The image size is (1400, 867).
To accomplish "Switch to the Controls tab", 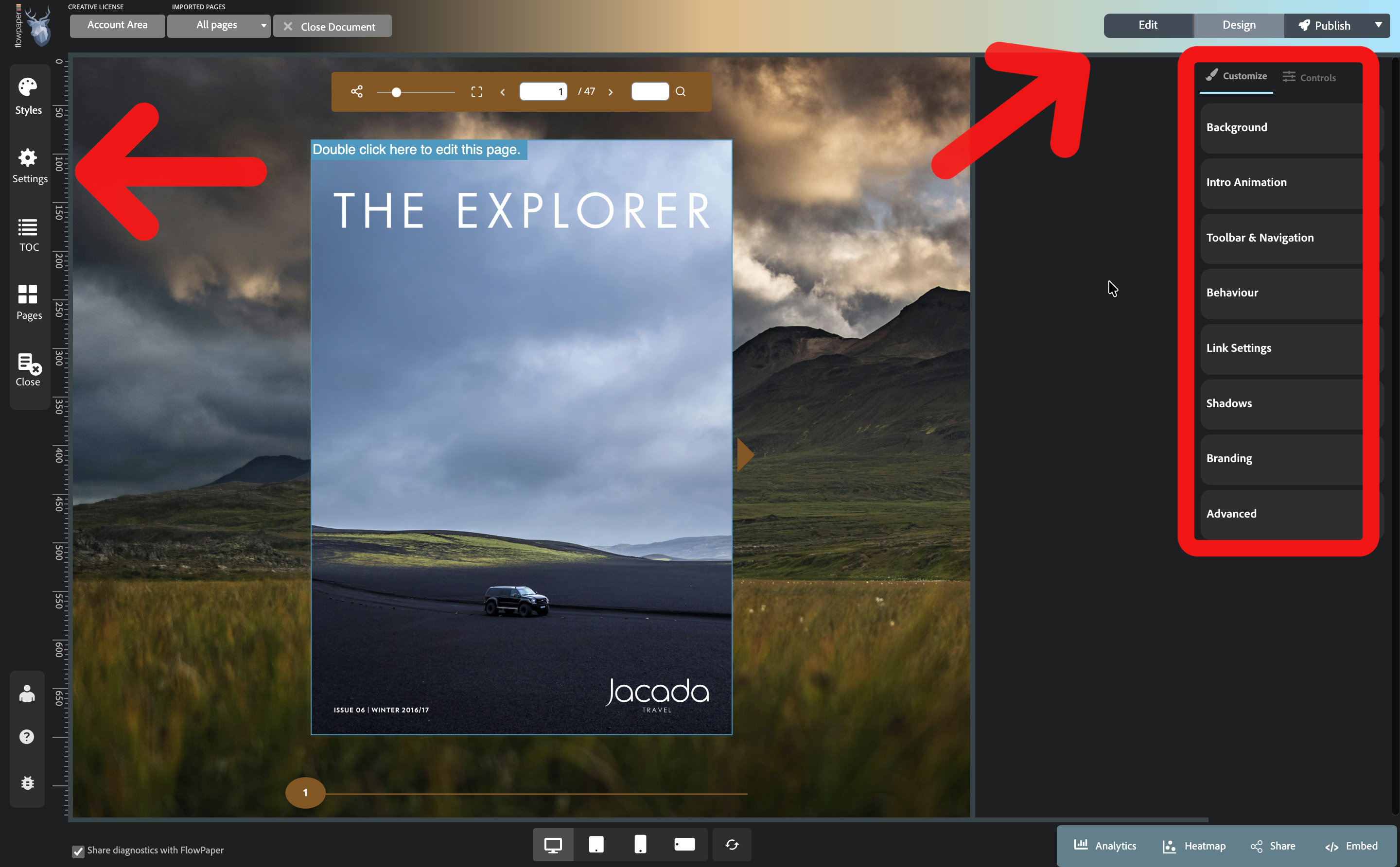I will pyautogui.click(x=1311, y=76).
